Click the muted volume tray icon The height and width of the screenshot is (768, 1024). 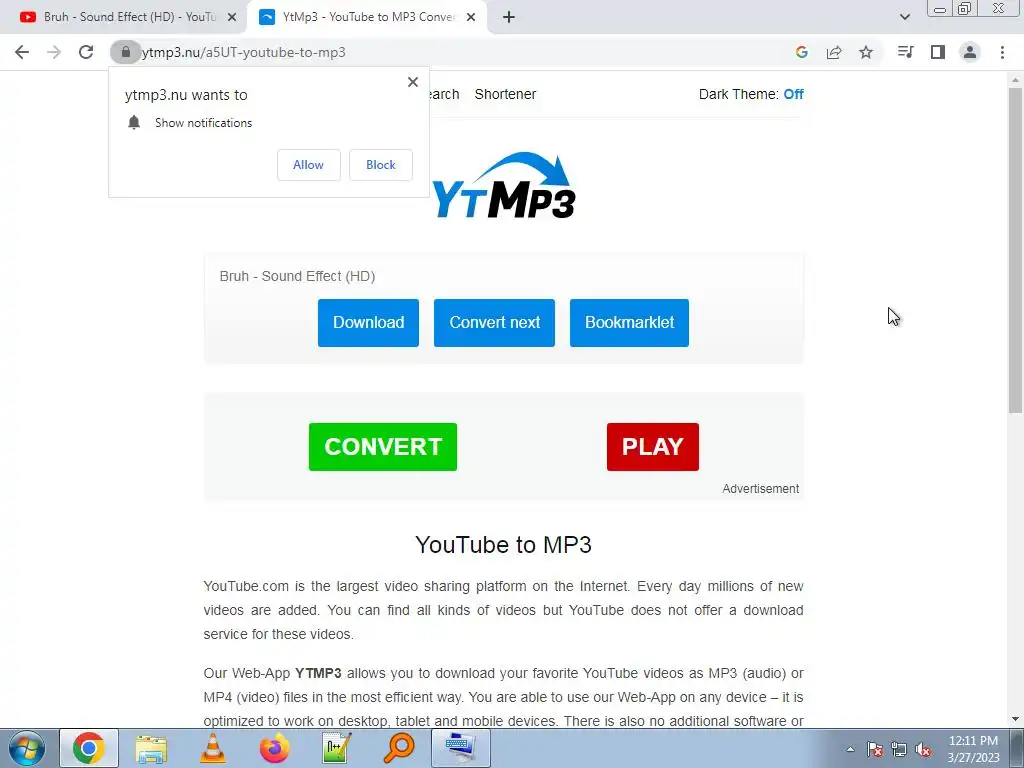point(923,749)
